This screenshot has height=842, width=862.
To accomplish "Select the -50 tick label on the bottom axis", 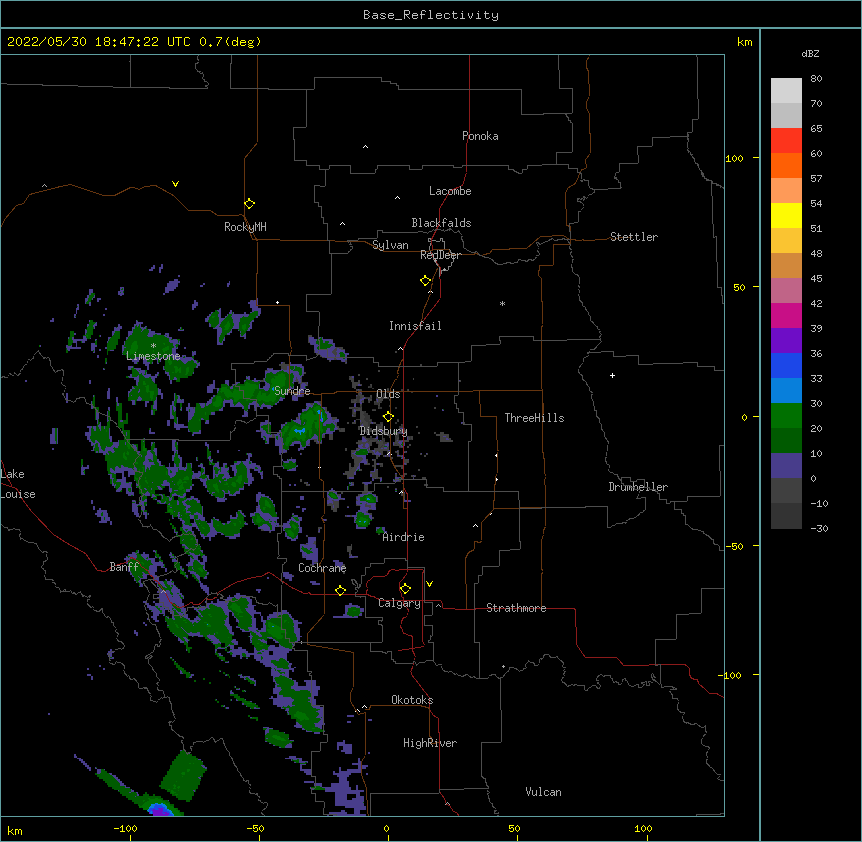I will coord(255,828).
